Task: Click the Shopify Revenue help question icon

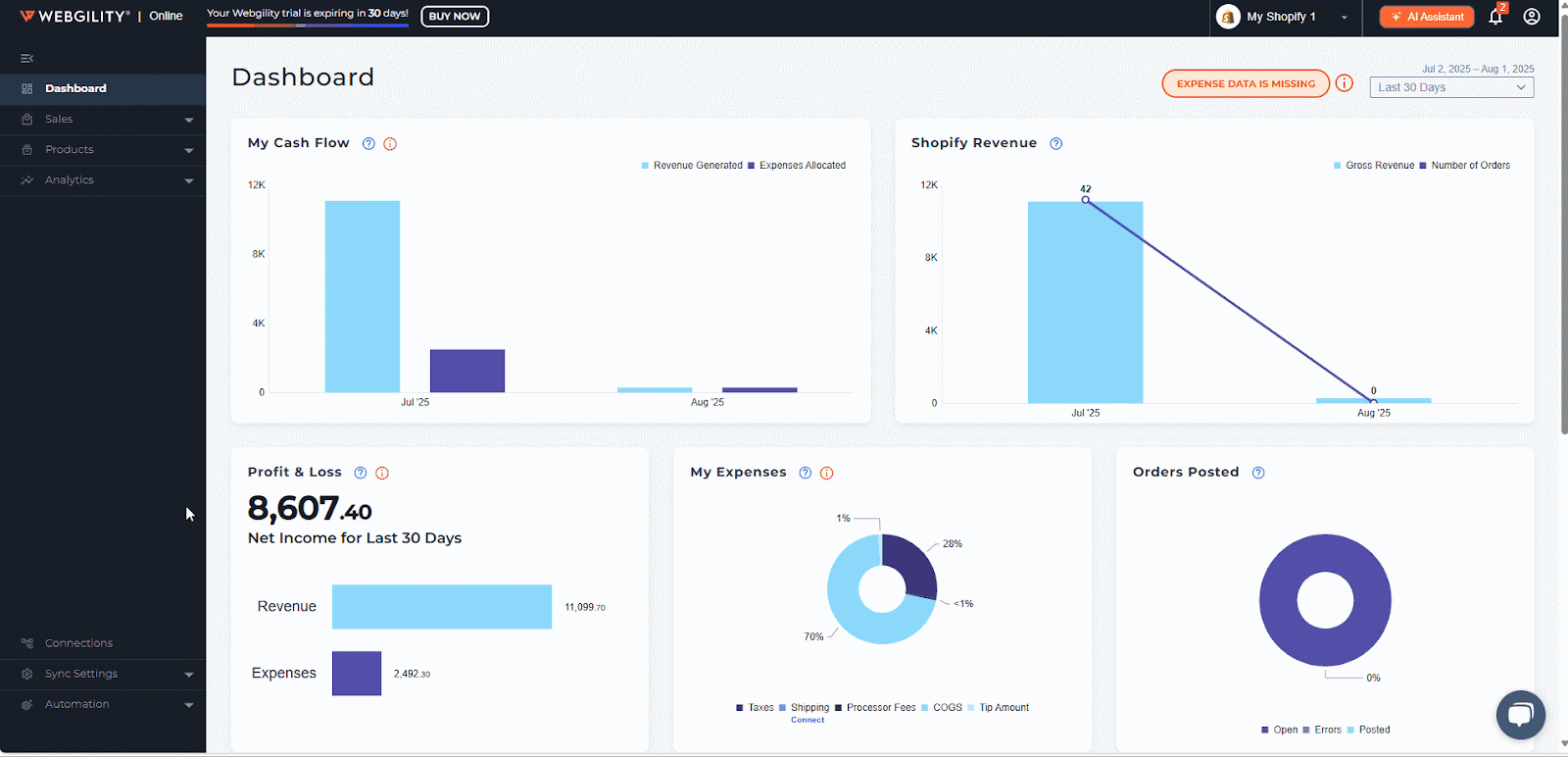Action: click(1055, 144)
